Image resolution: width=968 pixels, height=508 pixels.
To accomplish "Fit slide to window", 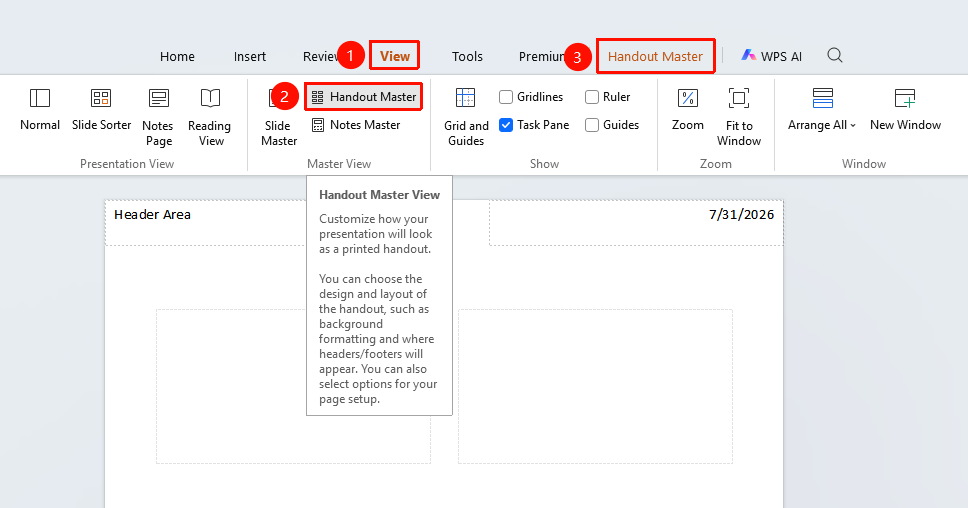I will pos(739,117).
